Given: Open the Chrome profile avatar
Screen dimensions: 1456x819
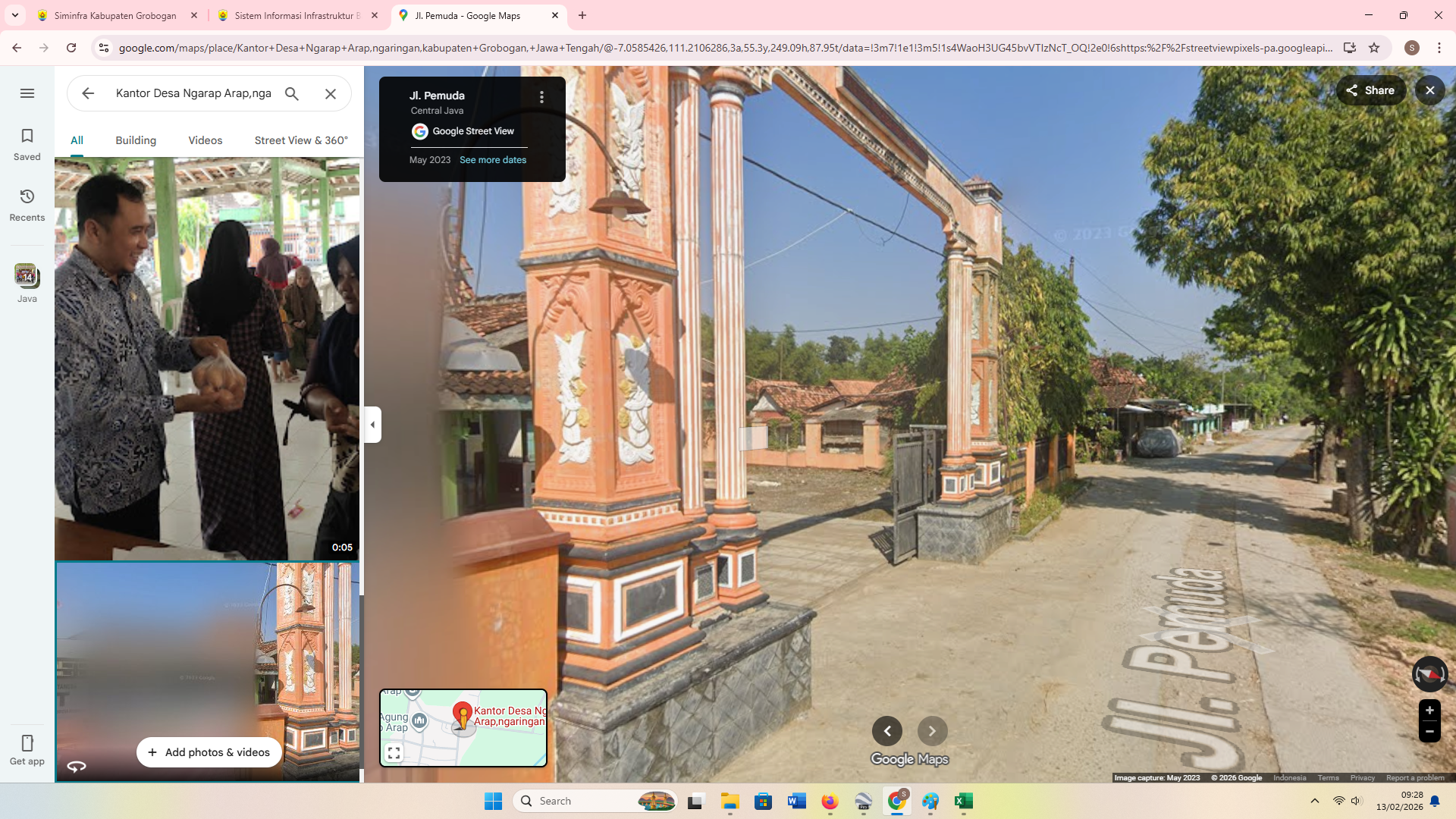Looking at the screenshot, I should pos(1412,48).
